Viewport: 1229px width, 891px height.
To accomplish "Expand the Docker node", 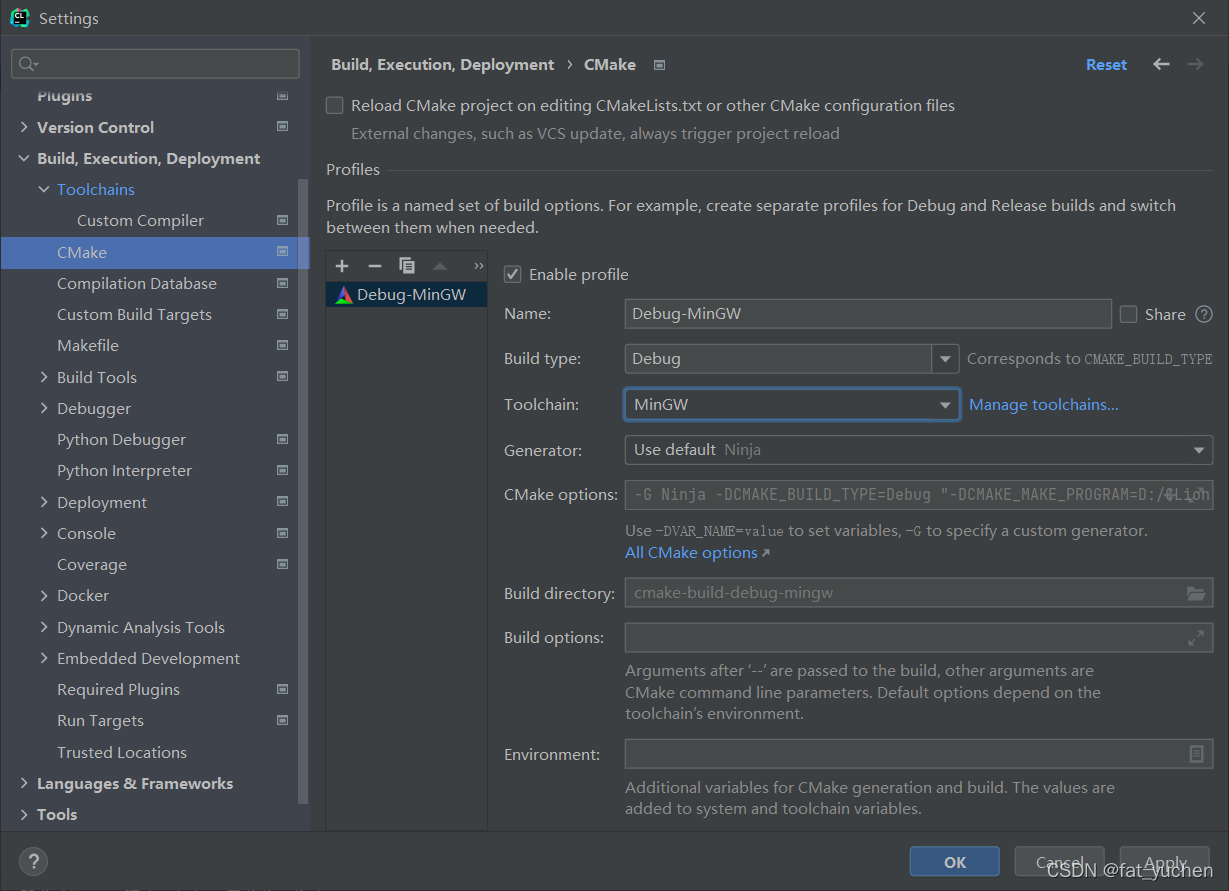I will pyautogui.click(x=44, y=595).
